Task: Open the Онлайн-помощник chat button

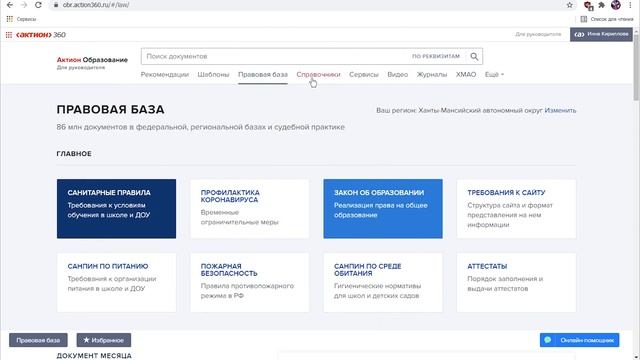Action: point(580,340)
